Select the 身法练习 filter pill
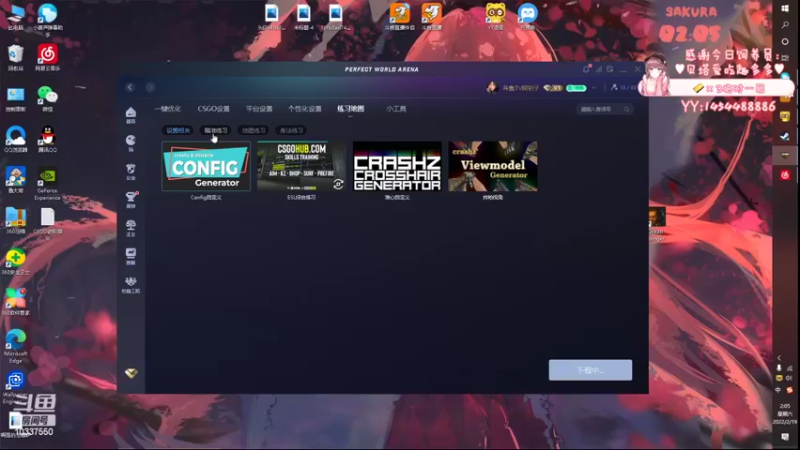800x450 pixels. click(x=291, y=131)
